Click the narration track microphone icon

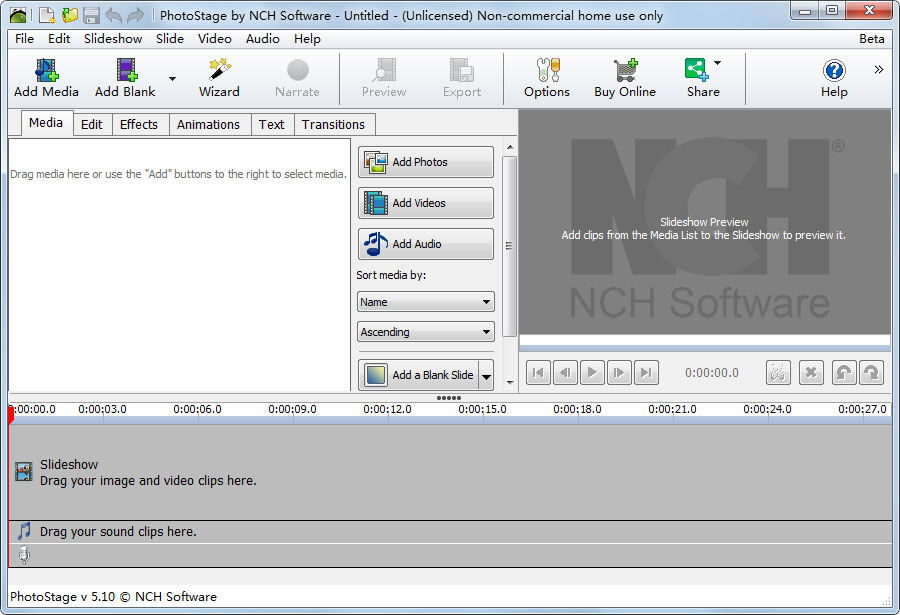click(x=24, y=555)
